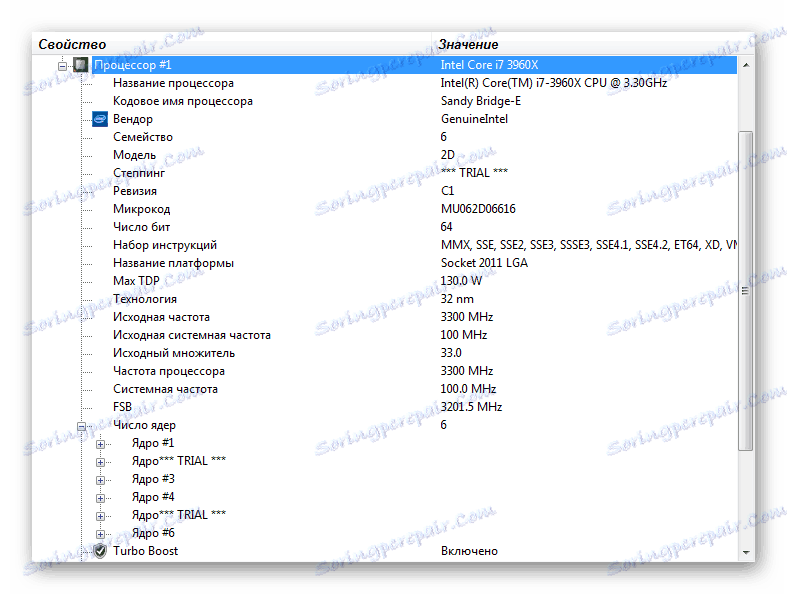The height and width of the screenshot is (594, 787).
Task: Click the value GenuineIntel
Action: (x=474, y=119)
